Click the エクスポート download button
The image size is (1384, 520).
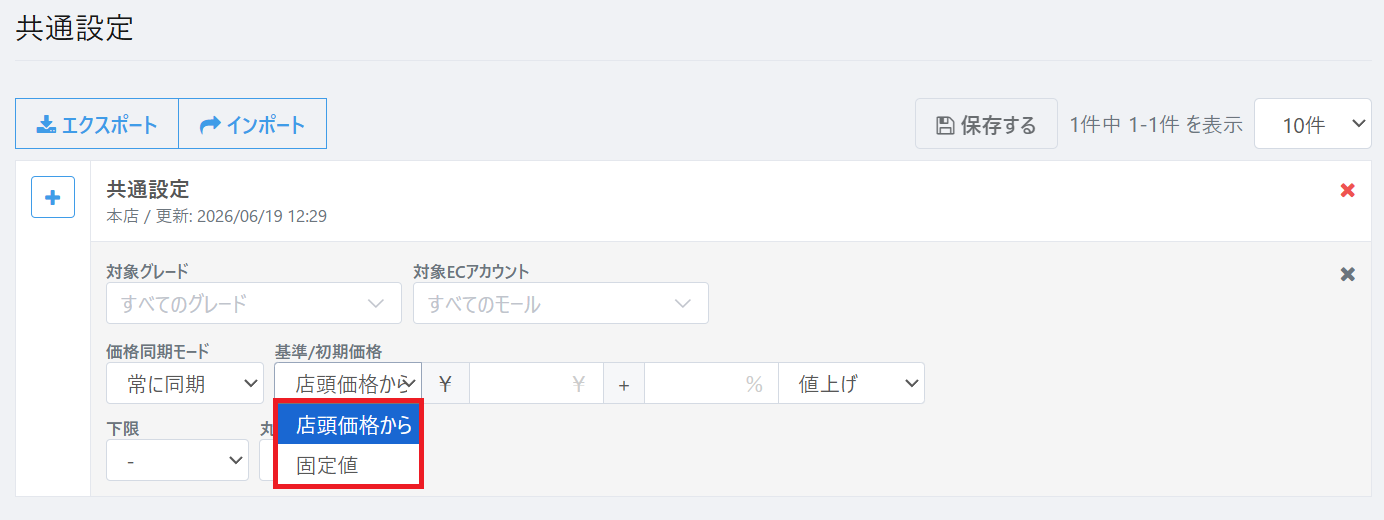pyautogui.click(x=97, y=124)
